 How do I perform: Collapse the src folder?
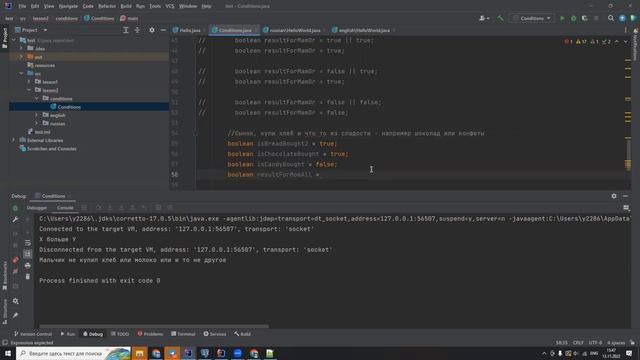21,73
